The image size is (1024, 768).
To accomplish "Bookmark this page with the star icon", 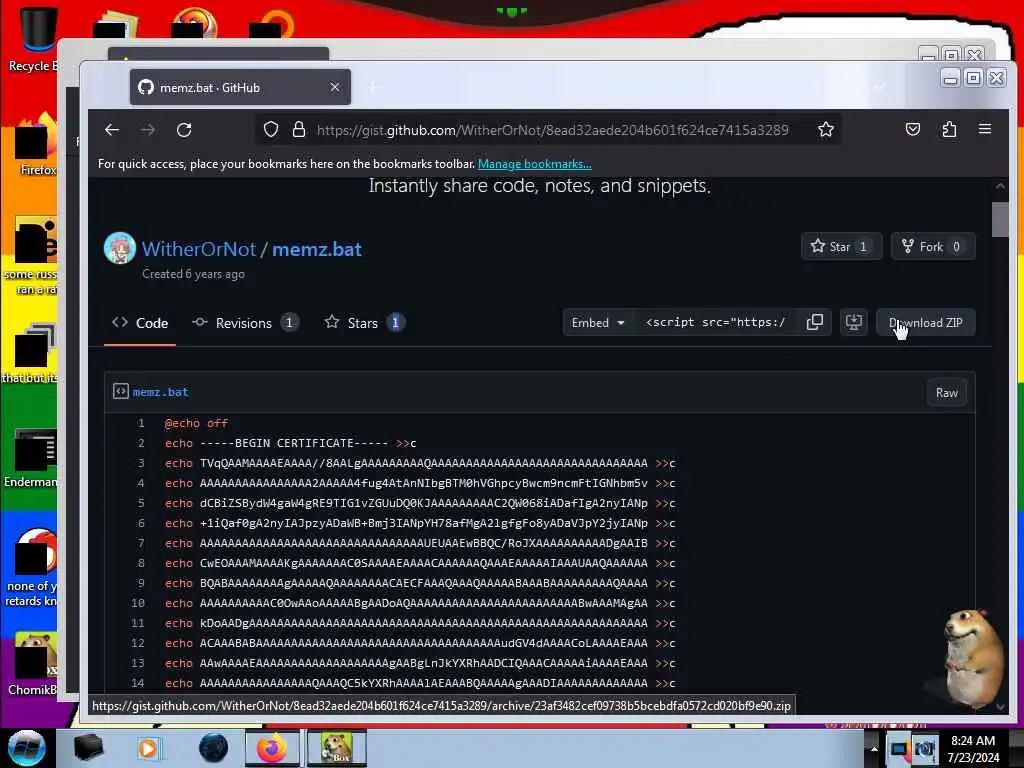I will [x=825, y=129].
